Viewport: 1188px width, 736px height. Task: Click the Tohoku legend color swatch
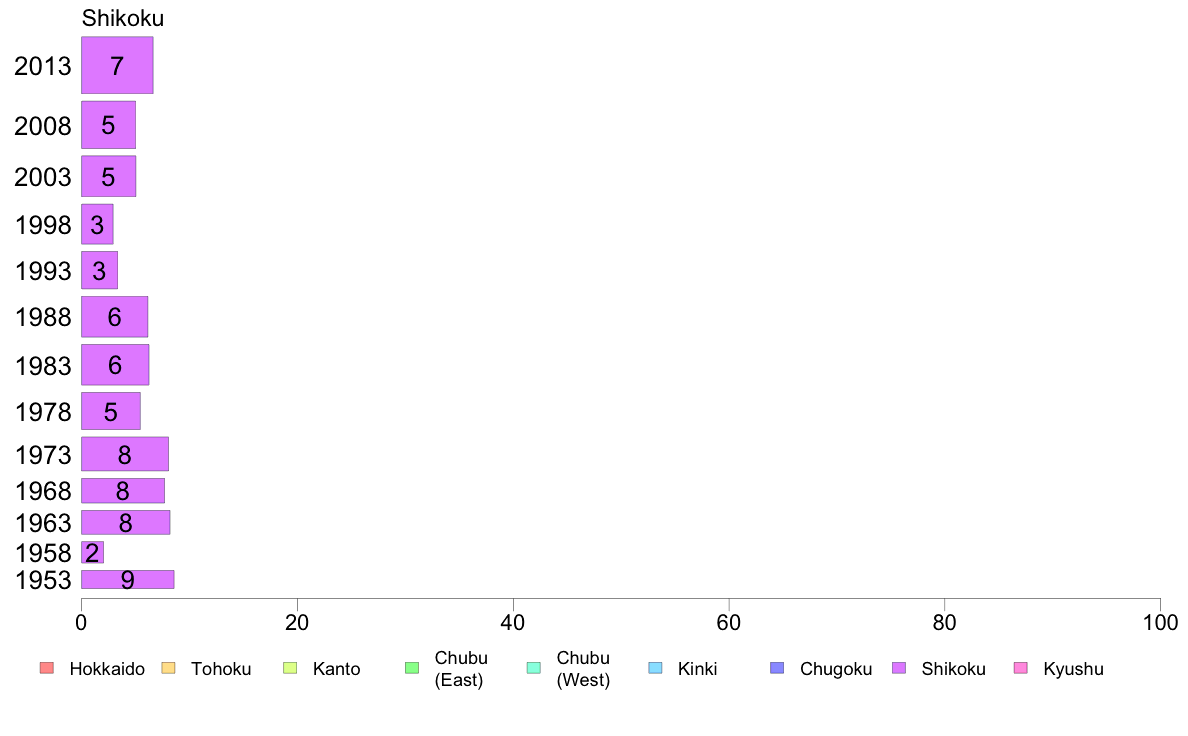168,668
